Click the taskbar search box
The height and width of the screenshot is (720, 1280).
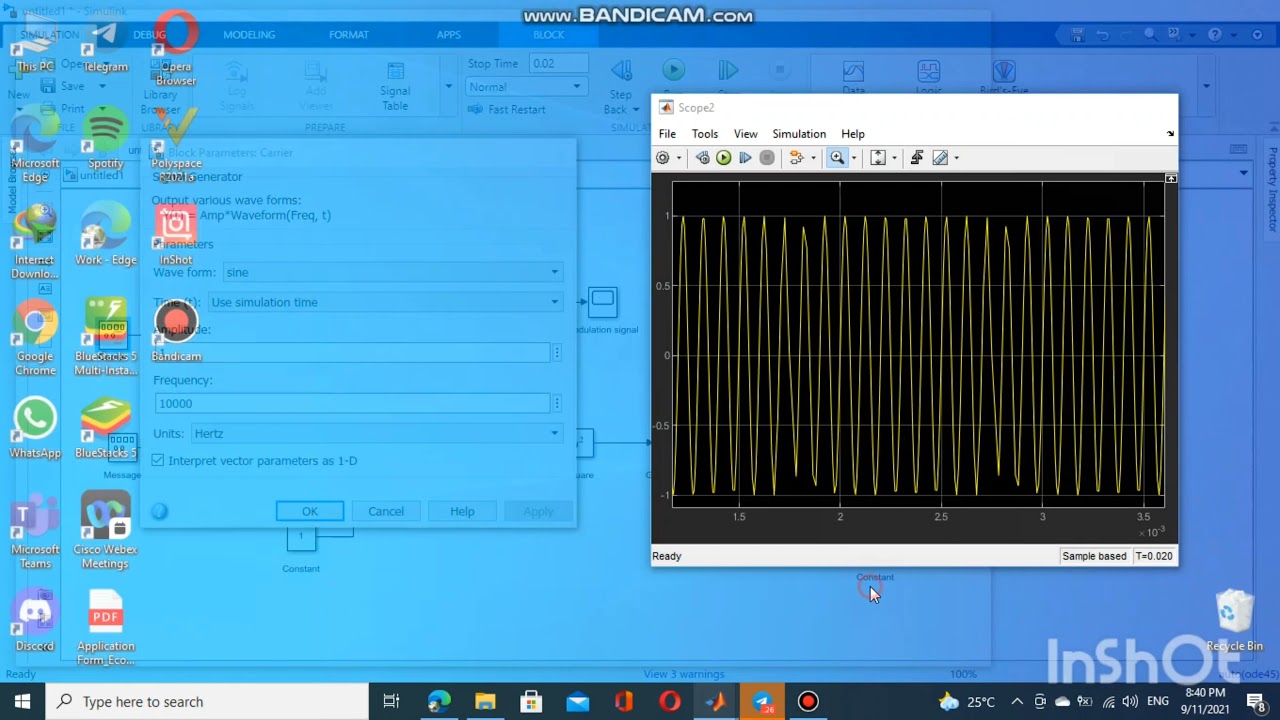(x=208, y=702)
